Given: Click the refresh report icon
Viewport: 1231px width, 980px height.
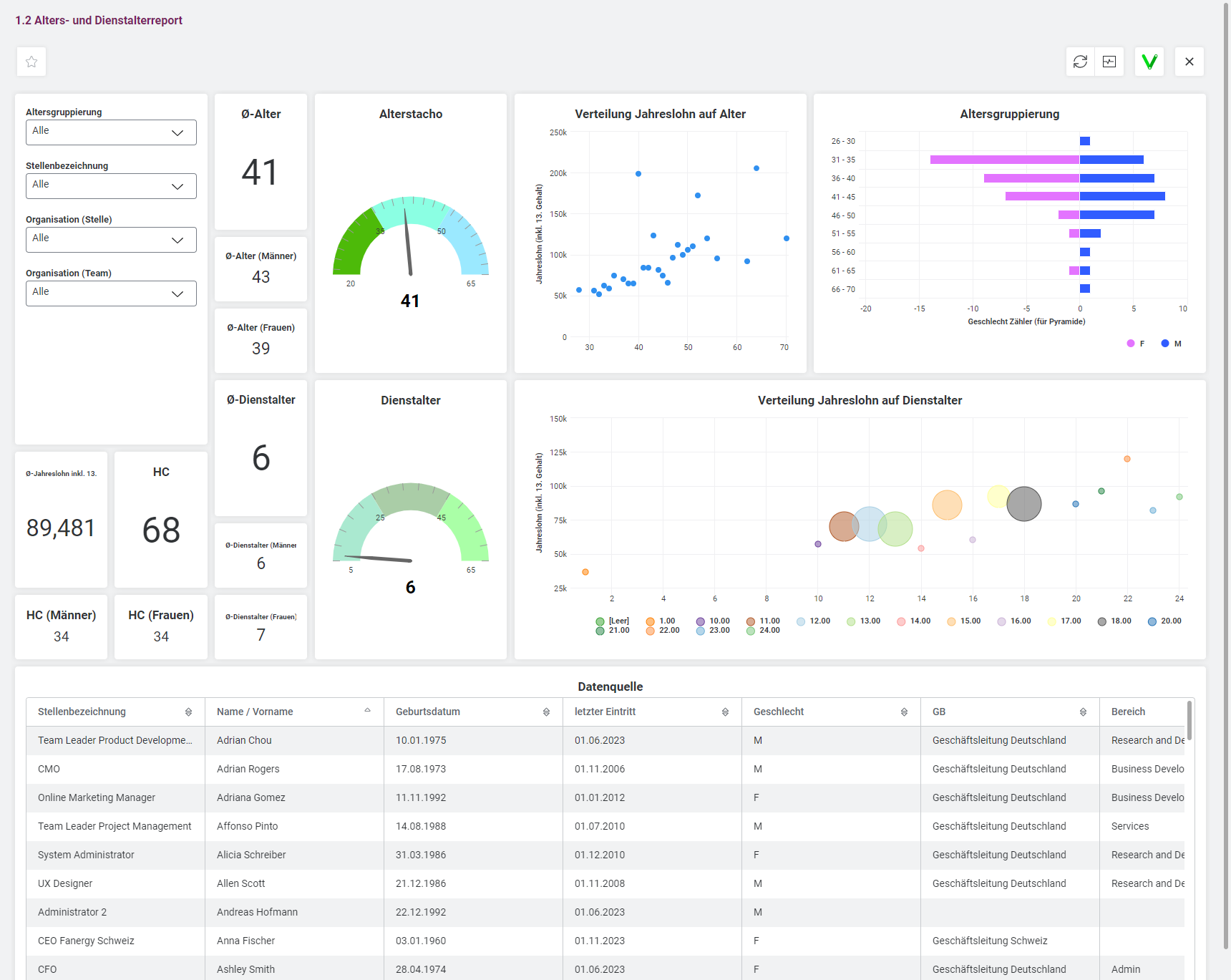Looking at the screenshot, I should tap(1080, 62).
